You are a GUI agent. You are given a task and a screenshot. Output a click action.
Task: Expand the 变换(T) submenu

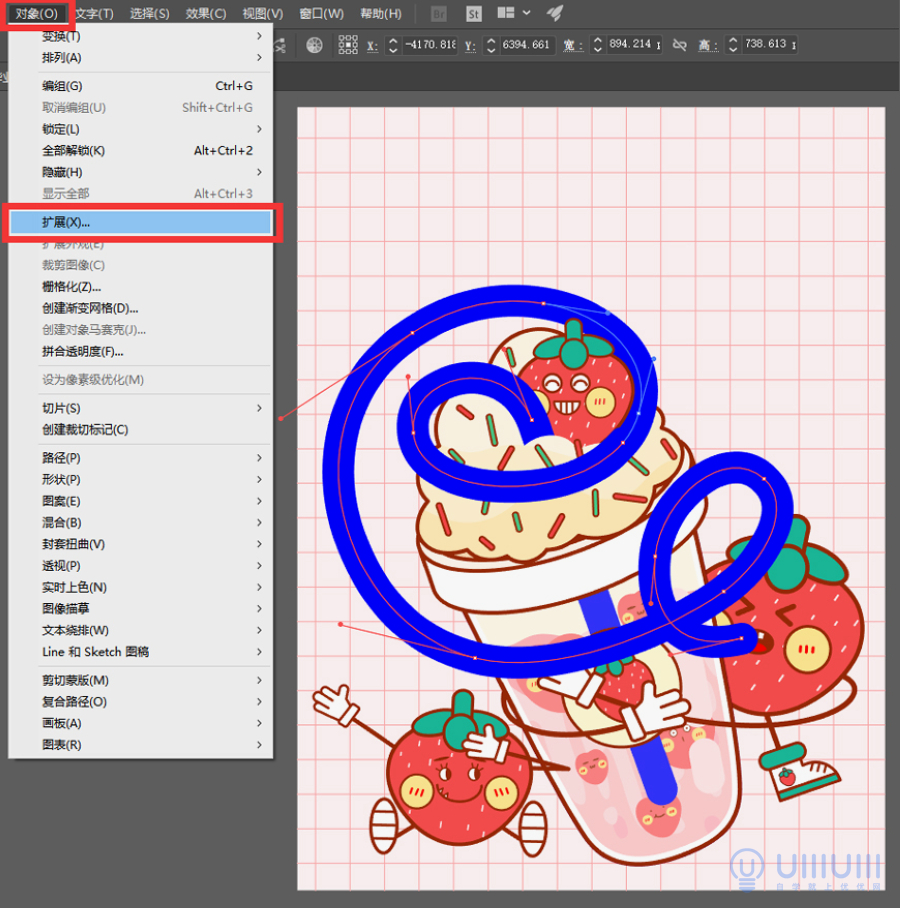pyautogui.click(x=140, y=36)
